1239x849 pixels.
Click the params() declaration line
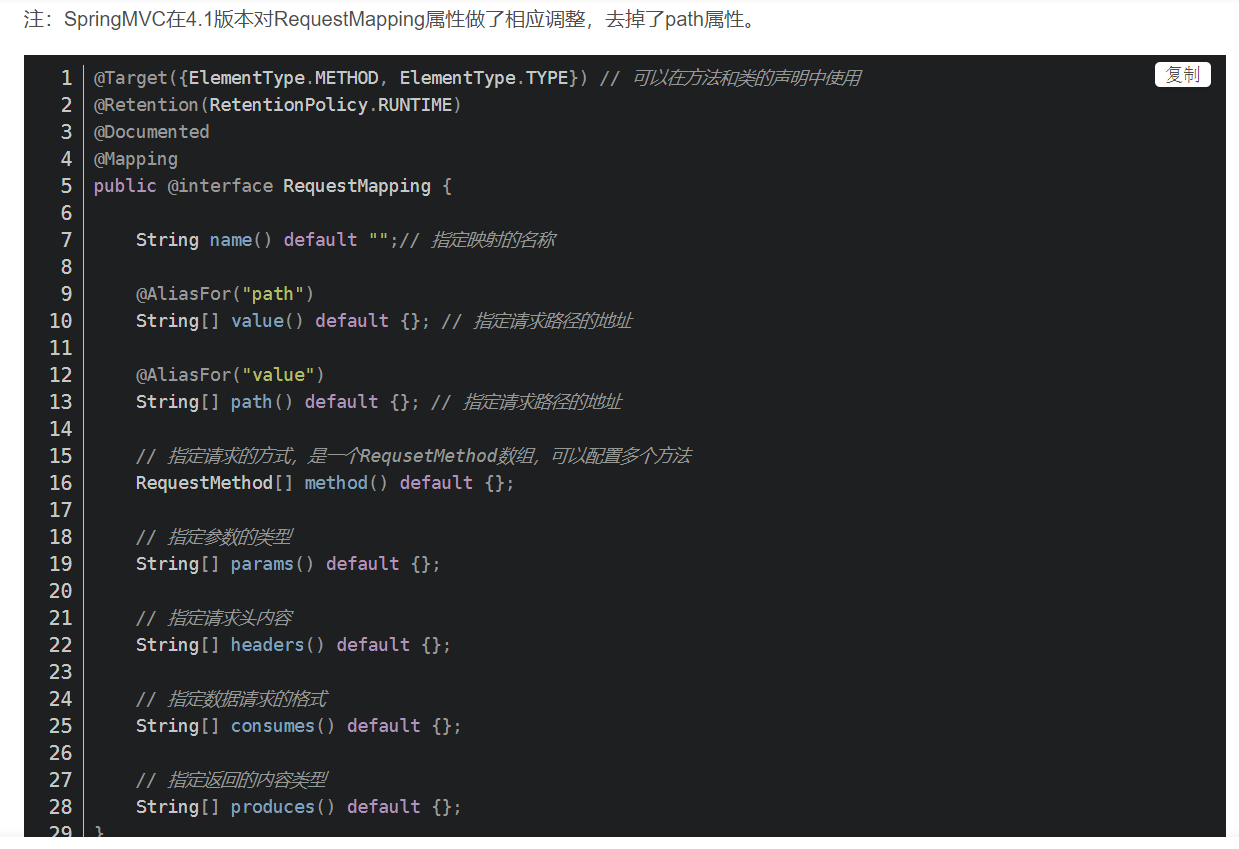[288, 564]
